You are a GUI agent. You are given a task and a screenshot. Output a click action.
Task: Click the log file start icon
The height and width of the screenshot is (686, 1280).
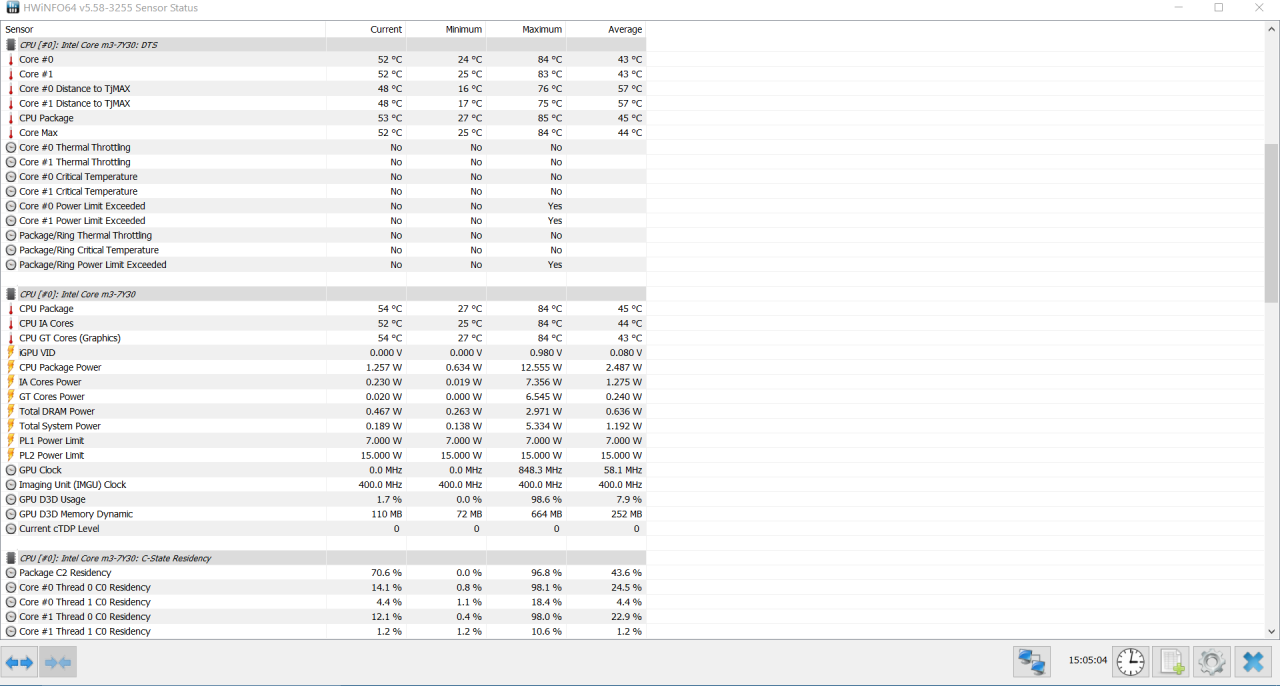click(x=1171, y=661)
